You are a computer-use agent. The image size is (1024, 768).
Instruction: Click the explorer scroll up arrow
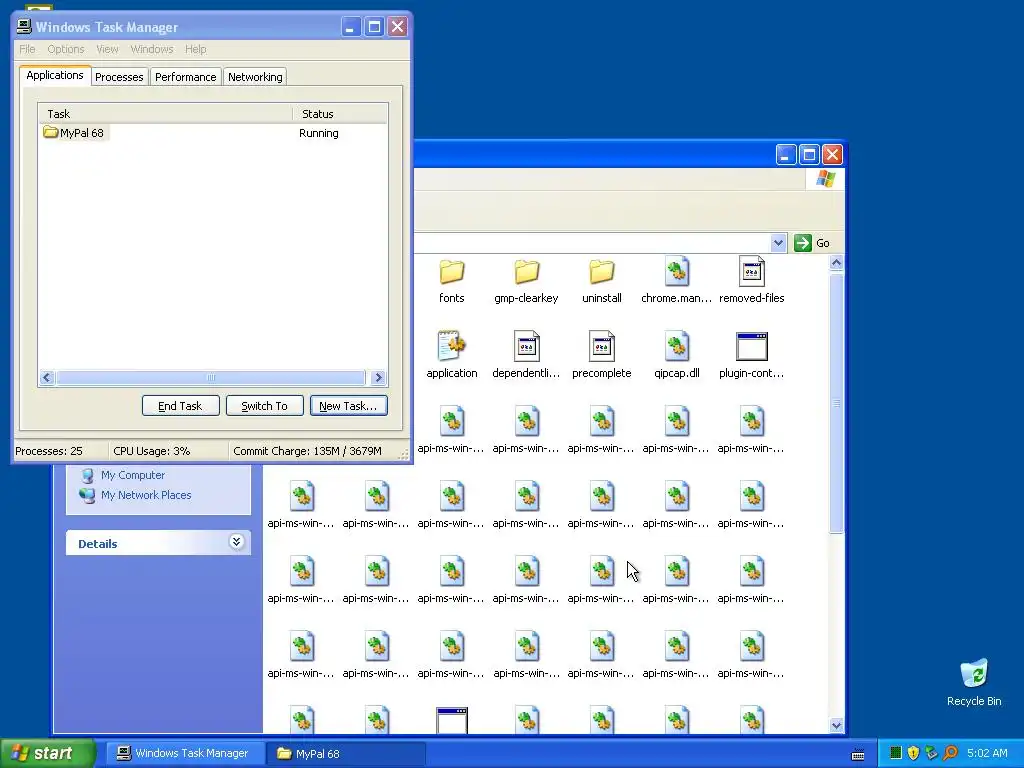click(837, 263)
